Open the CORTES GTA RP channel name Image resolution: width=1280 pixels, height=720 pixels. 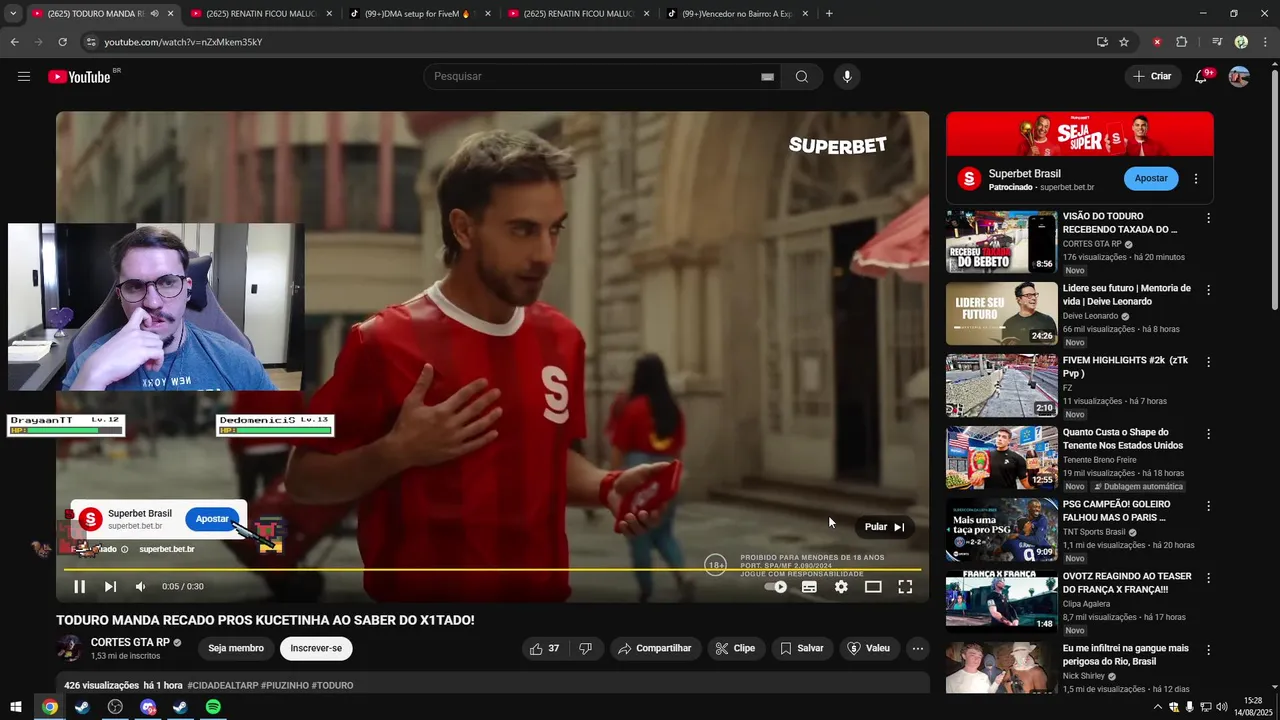[x=130, y=642]
